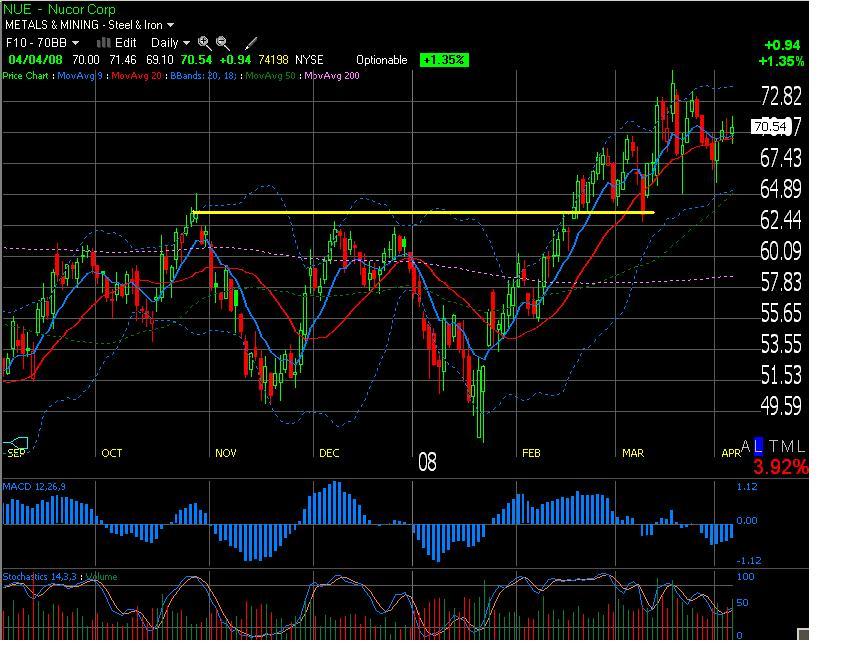The width and height of the screenshot is (843, 661).
Task: Click the APR month label
Action: point(731,453)
